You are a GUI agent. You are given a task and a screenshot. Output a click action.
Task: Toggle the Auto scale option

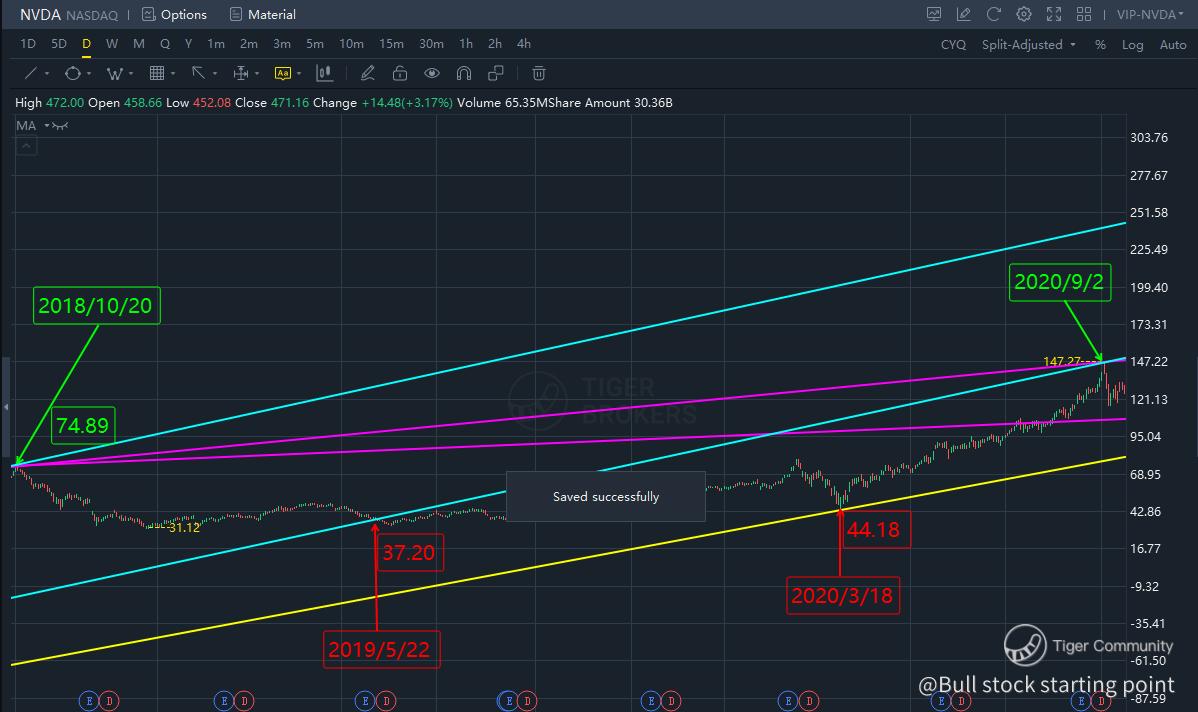click(1173, 44)
